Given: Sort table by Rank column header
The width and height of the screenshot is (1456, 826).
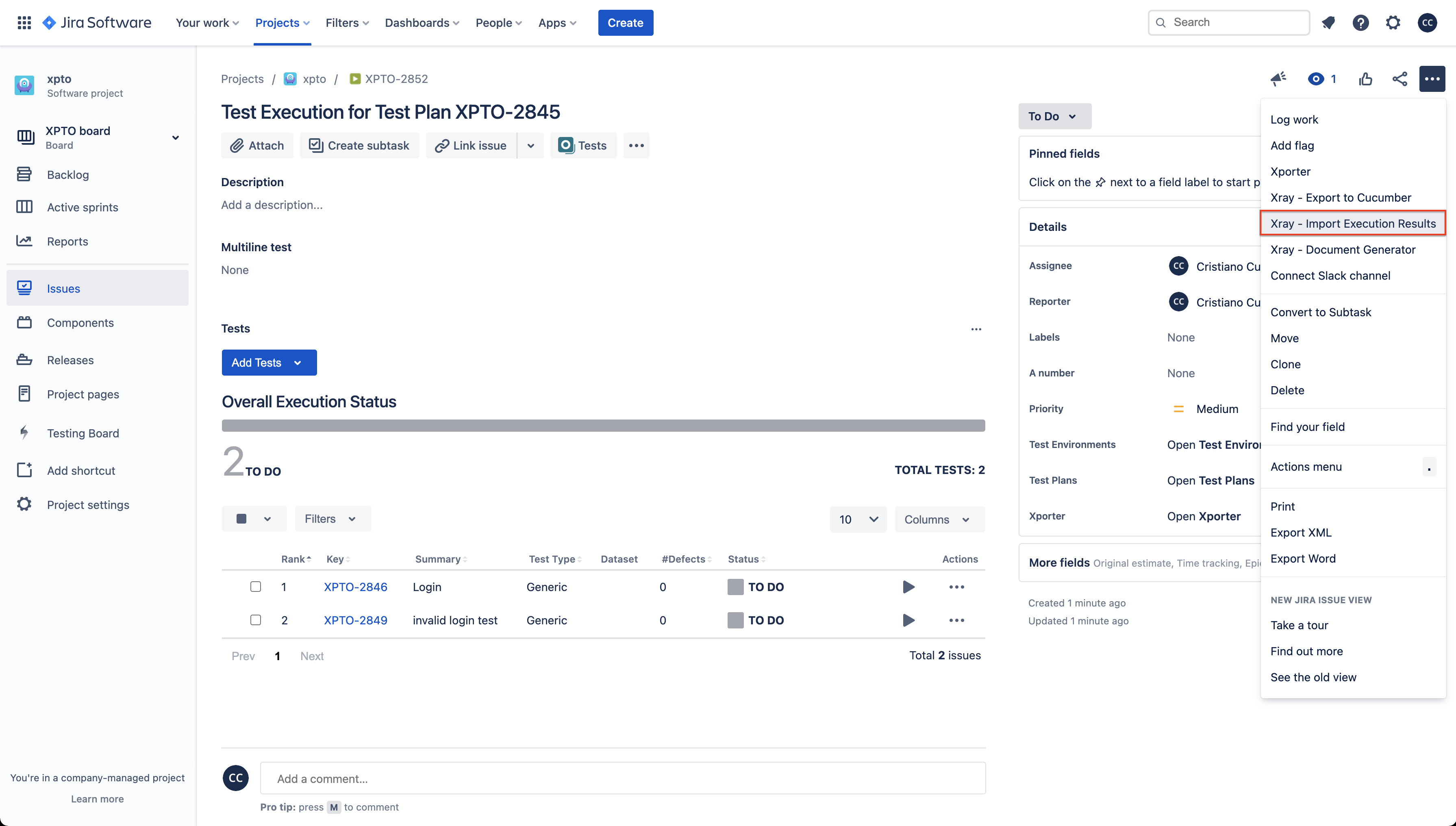Looking at the screenshot, I should pos(296,559).
